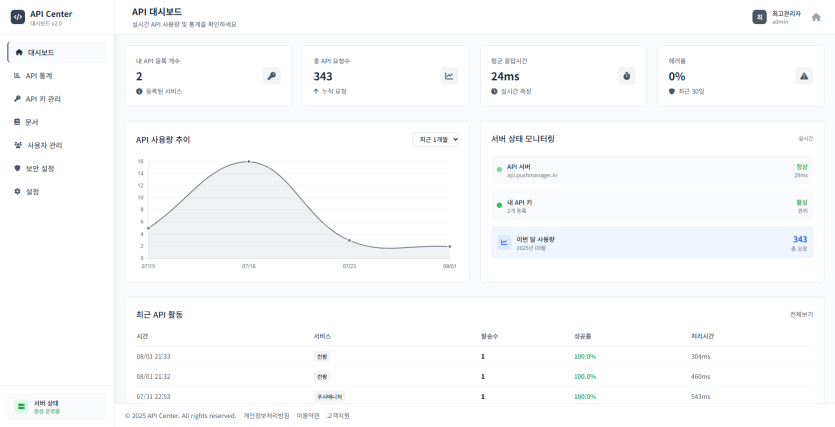This screenshot has height=427, width=835.
Task: Select 문서 from the sidebar
Action: click(31, 122)
